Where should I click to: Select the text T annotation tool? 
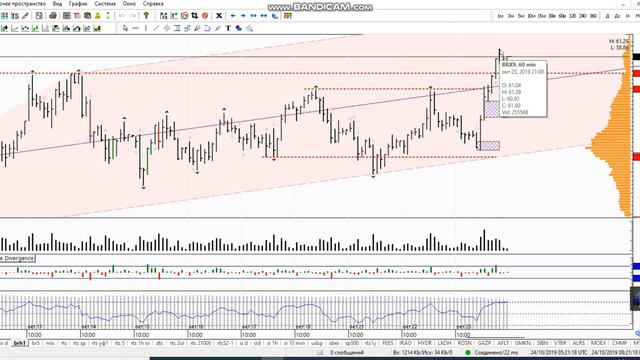(228, 28)
